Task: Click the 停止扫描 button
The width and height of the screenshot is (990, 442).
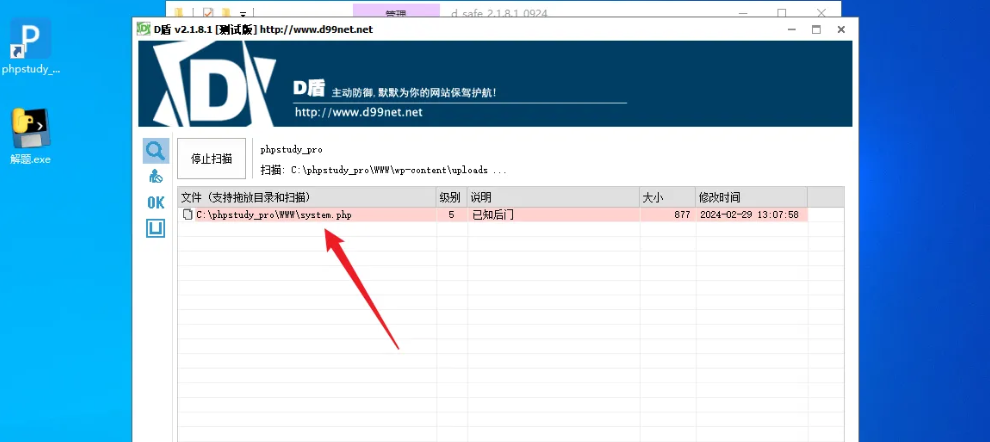Action: [x=212, y=158]
